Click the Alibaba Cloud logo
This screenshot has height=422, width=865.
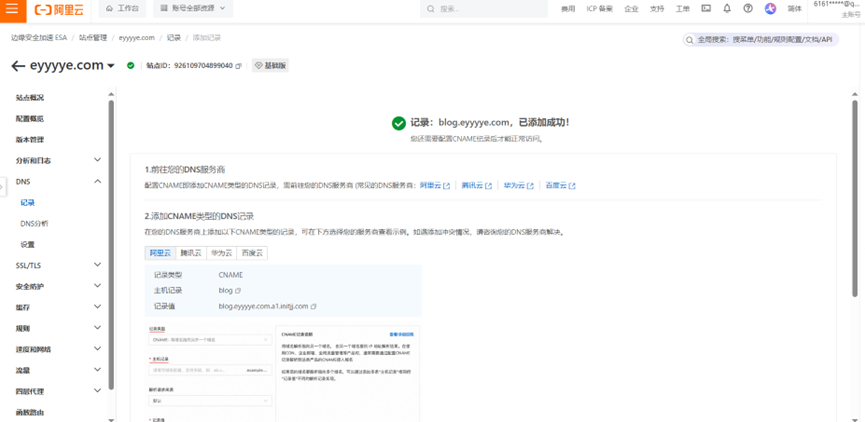[58, 9]
